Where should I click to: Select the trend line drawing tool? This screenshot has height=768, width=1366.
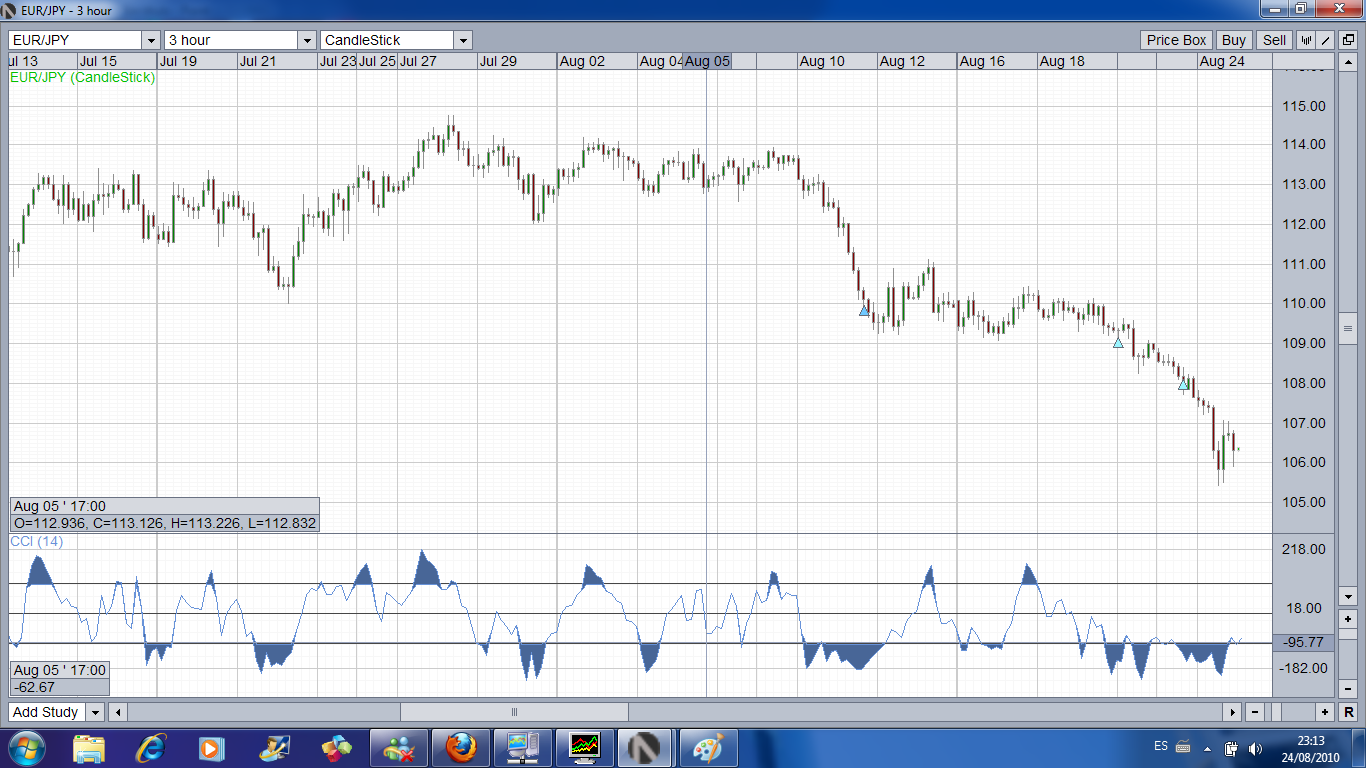coord(1326,40)
